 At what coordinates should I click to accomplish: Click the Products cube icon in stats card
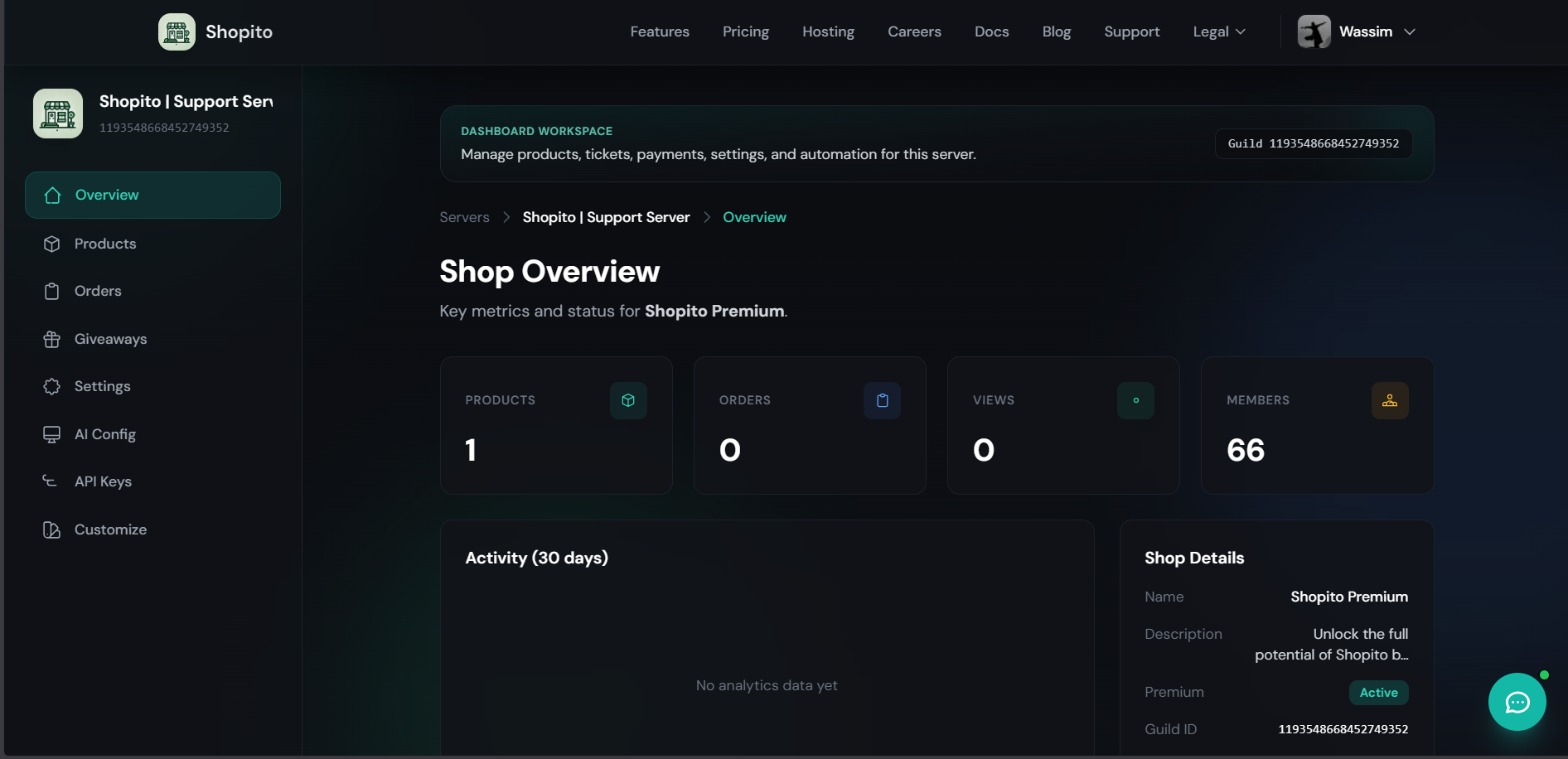pyautogui.click(x=628, y=400)
